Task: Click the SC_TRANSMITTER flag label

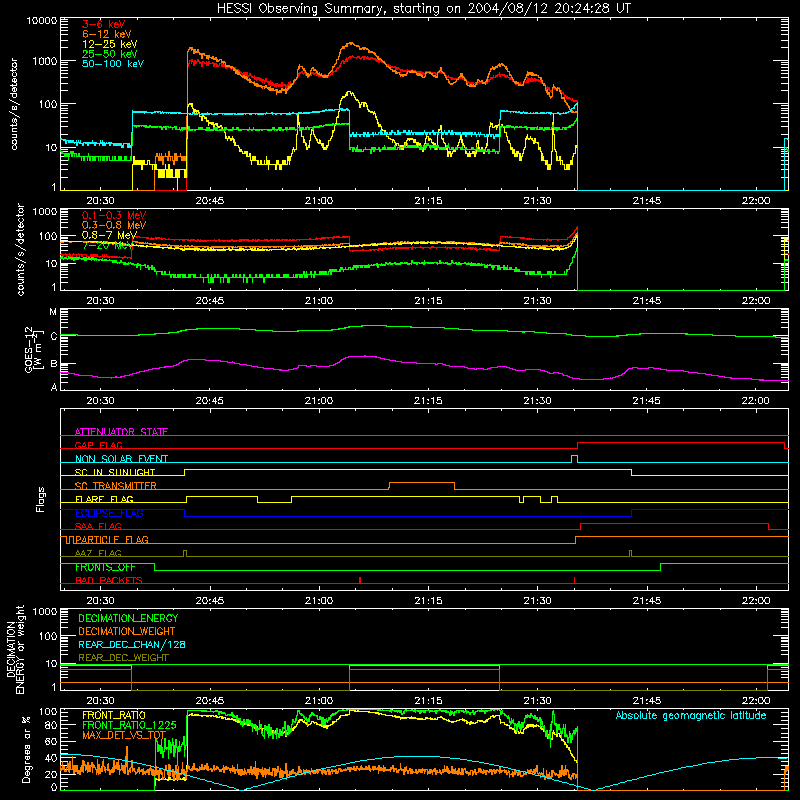Action: [115, 486]
